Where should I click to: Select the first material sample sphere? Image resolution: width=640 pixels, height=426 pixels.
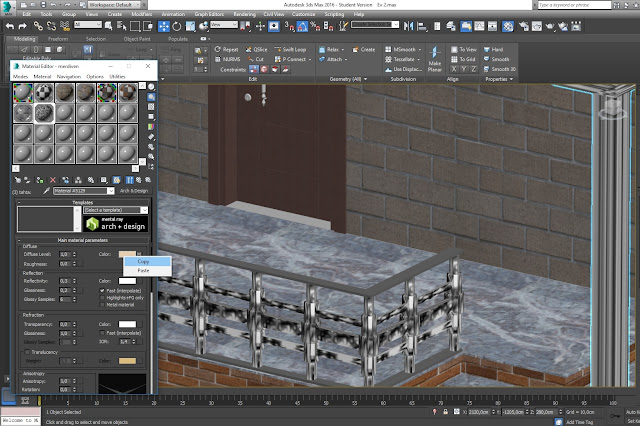pyautogui.click(x=22, y=93)
